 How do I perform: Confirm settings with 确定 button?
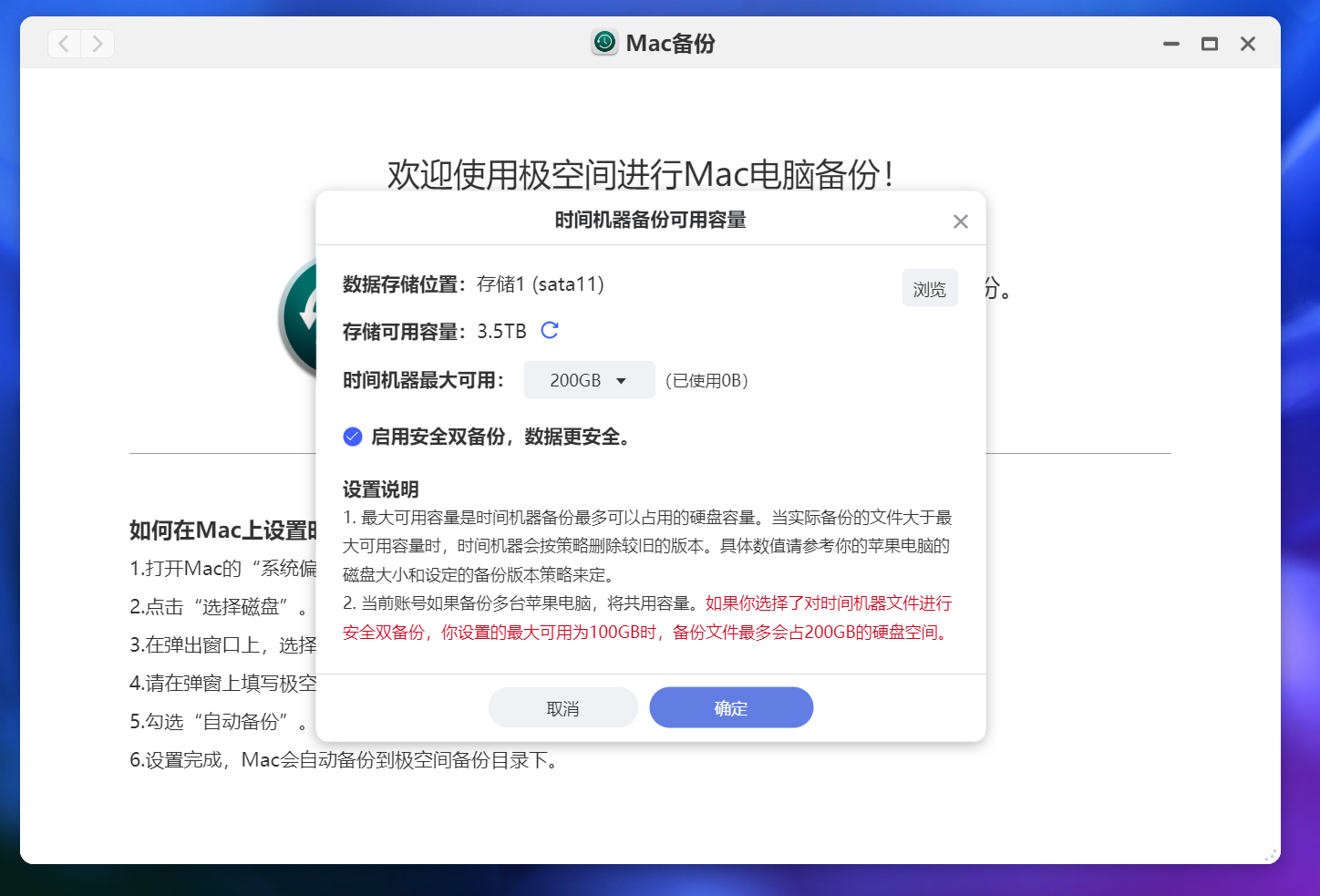731,708
